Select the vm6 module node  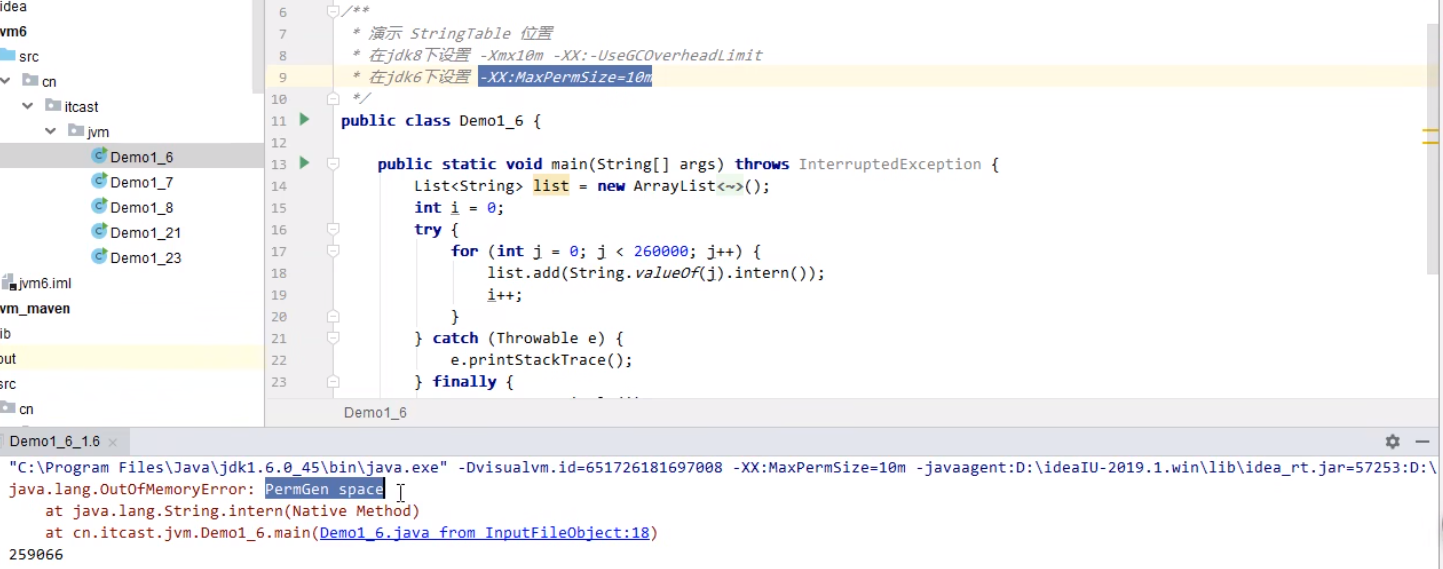pyautogui.click(x=14, y=32)
